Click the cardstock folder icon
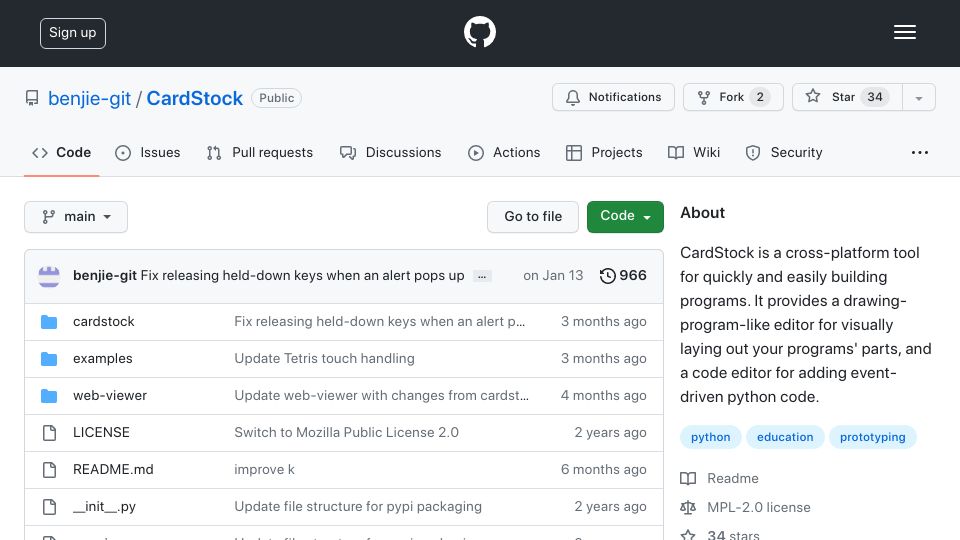The image size is (960, 540). pyautogui.click(x=49, y=321)
